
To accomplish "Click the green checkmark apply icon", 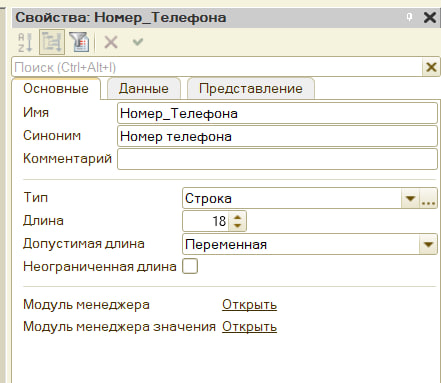I will (x=138, y=42).
